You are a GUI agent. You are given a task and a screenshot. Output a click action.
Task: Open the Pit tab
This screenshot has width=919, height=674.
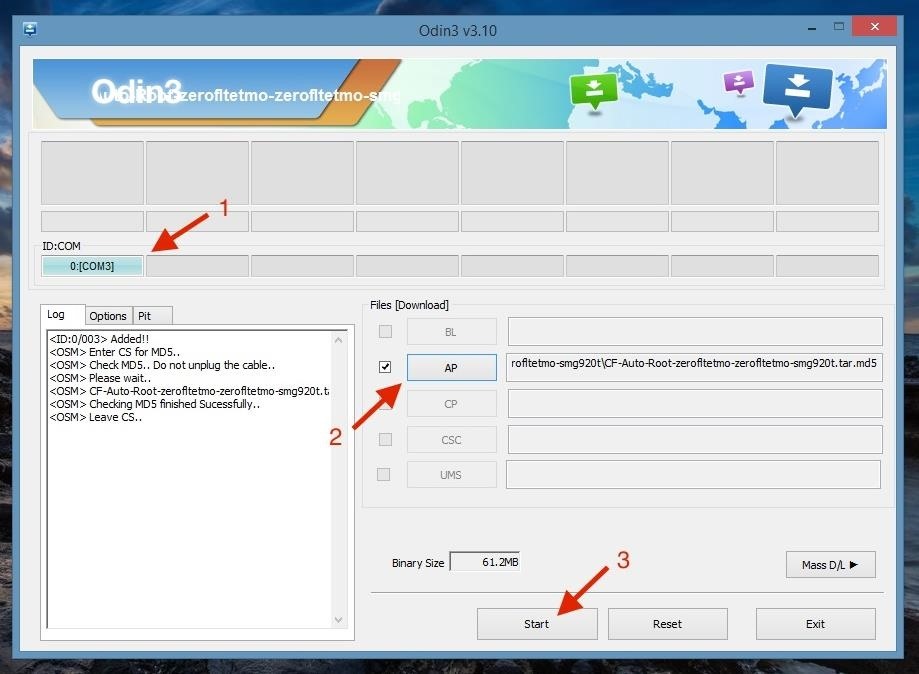pyautogui.click(x=152, y=316)
